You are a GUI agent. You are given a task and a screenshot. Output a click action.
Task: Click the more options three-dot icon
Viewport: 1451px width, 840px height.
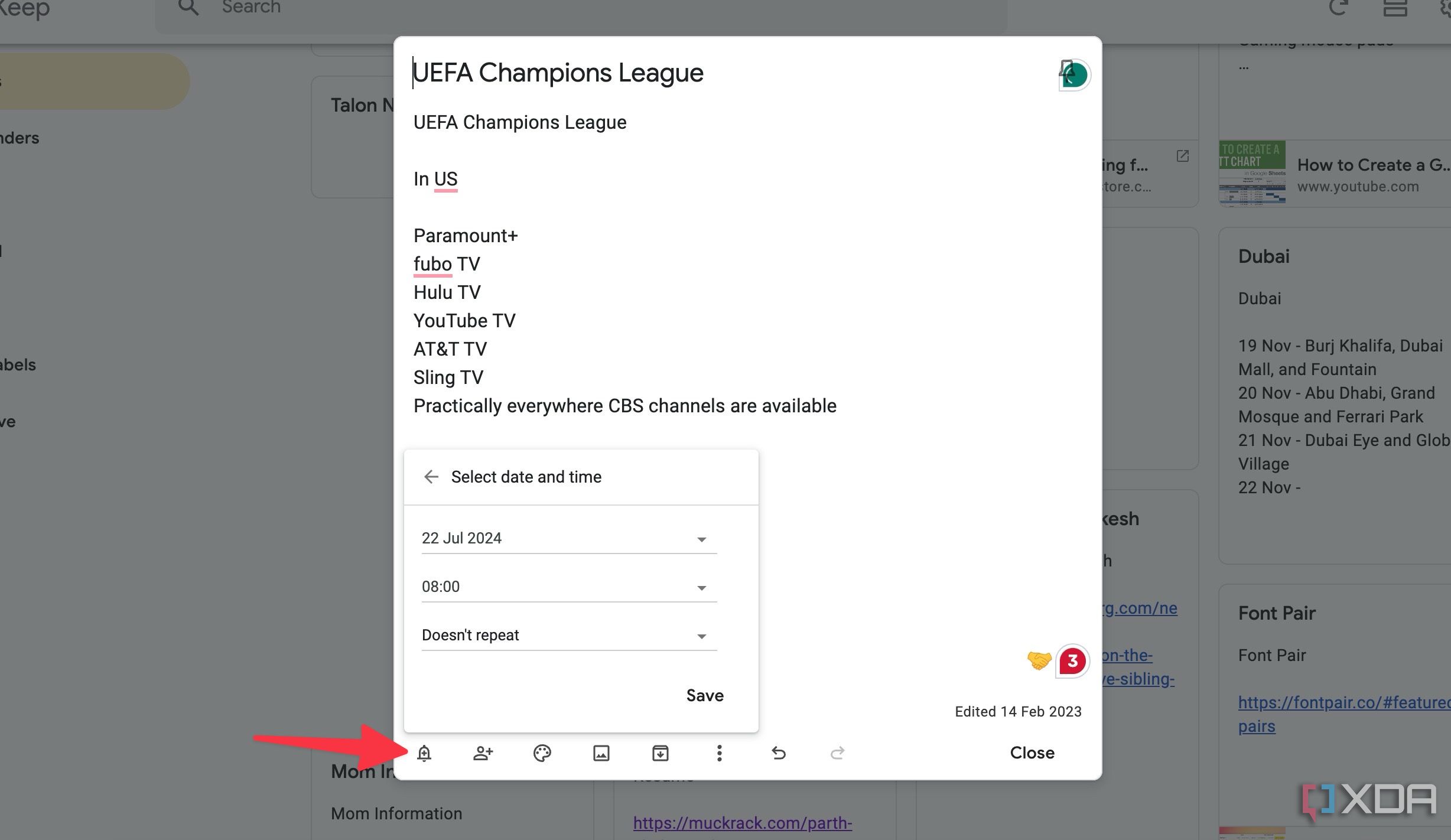pos(718,753)
